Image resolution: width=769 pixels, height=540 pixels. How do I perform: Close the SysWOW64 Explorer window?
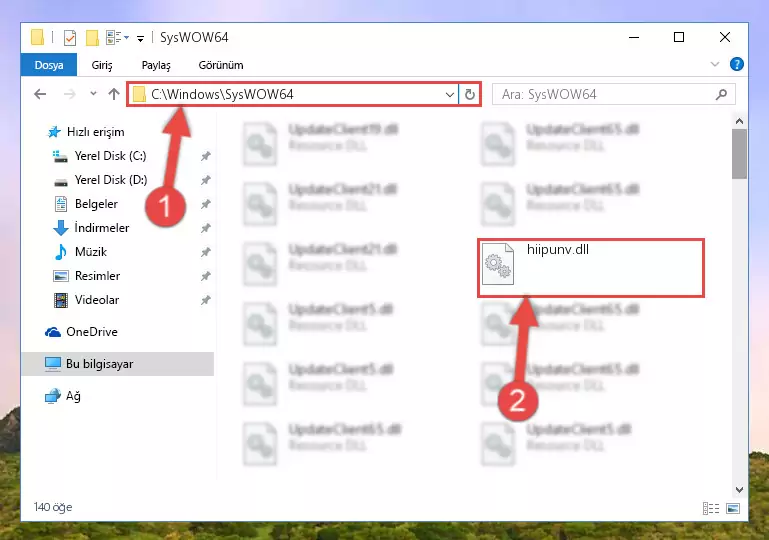click(x=724, y=37)
